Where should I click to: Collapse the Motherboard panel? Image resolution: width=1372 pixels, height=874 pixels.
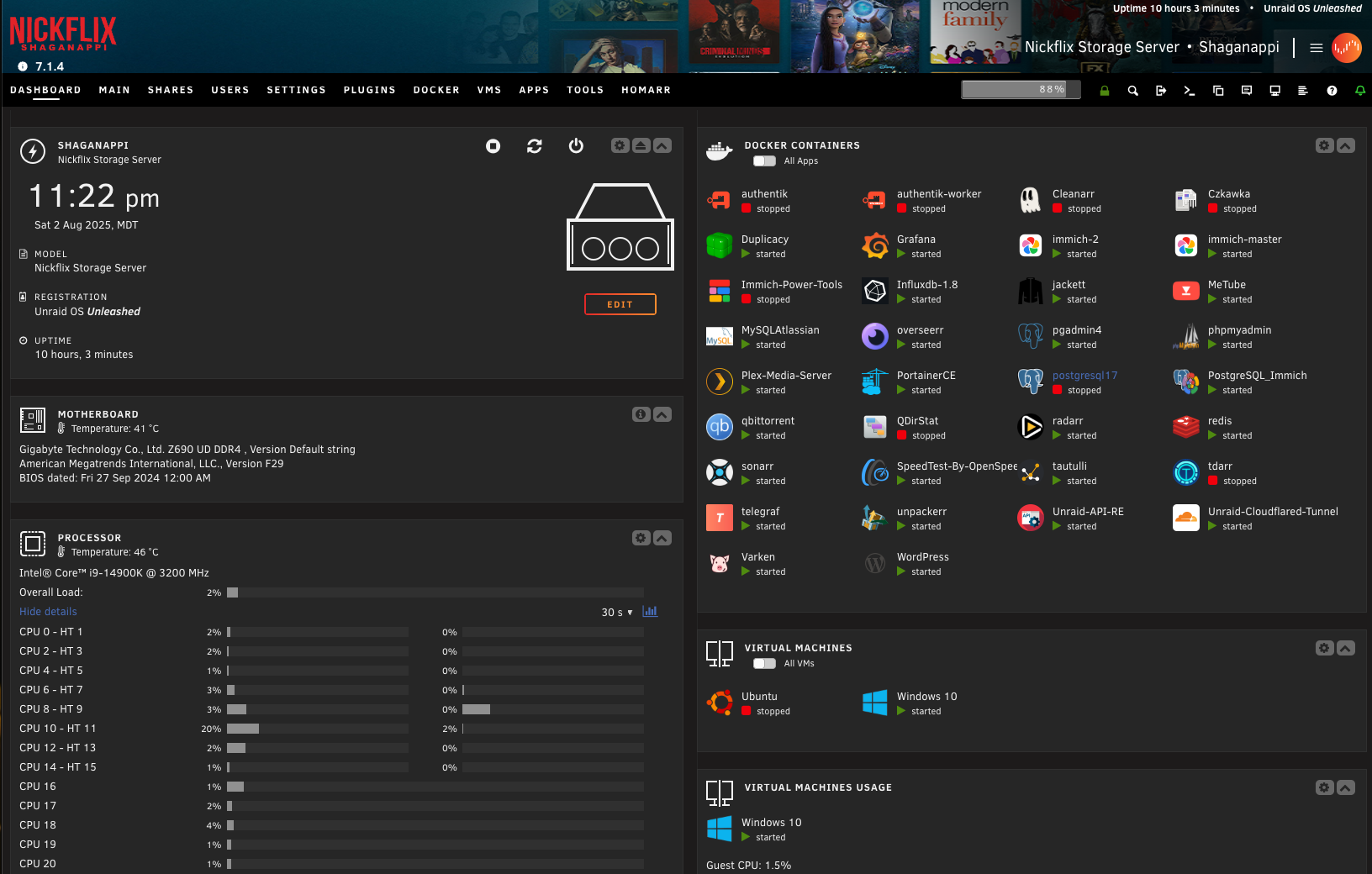point(662,414)
